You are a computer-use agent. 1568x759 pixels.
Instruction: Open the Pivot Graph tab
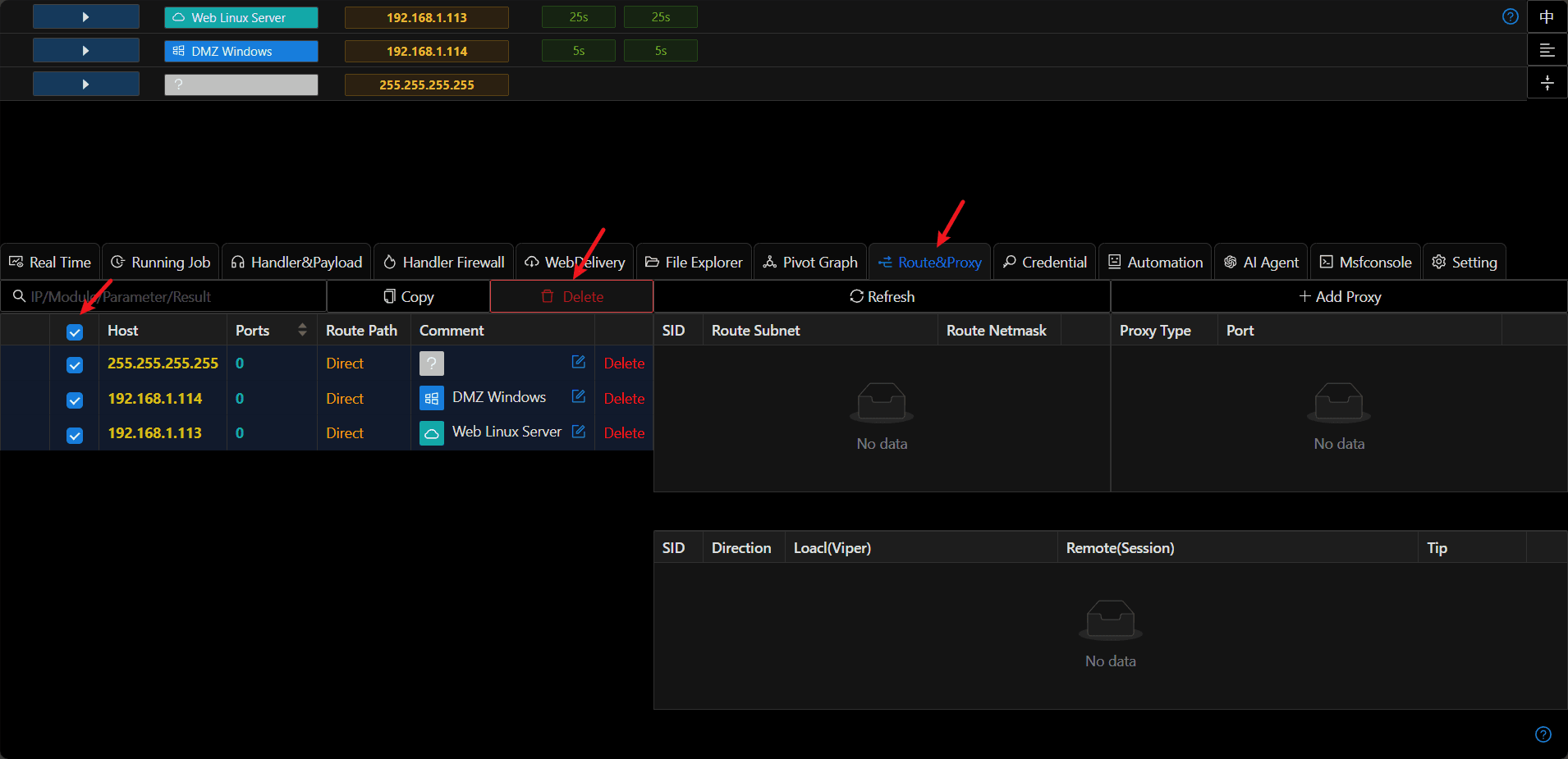(x=809, y=262)
